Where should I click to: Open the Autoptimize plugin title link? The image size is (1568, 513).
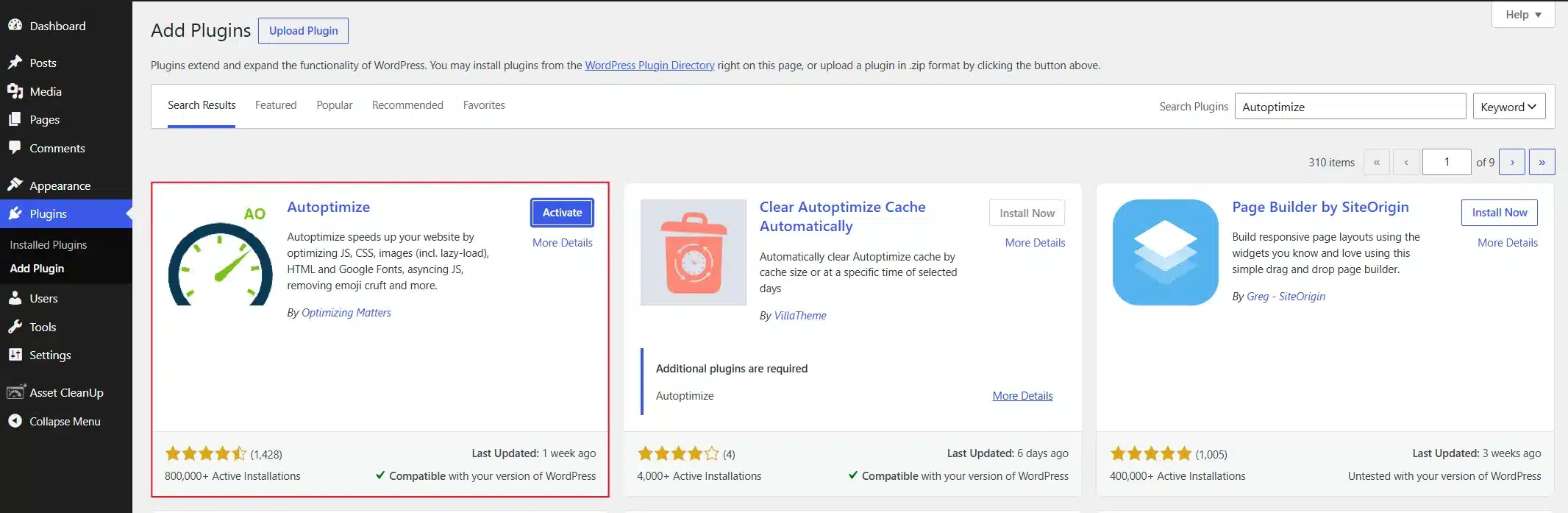click(328, 207)
